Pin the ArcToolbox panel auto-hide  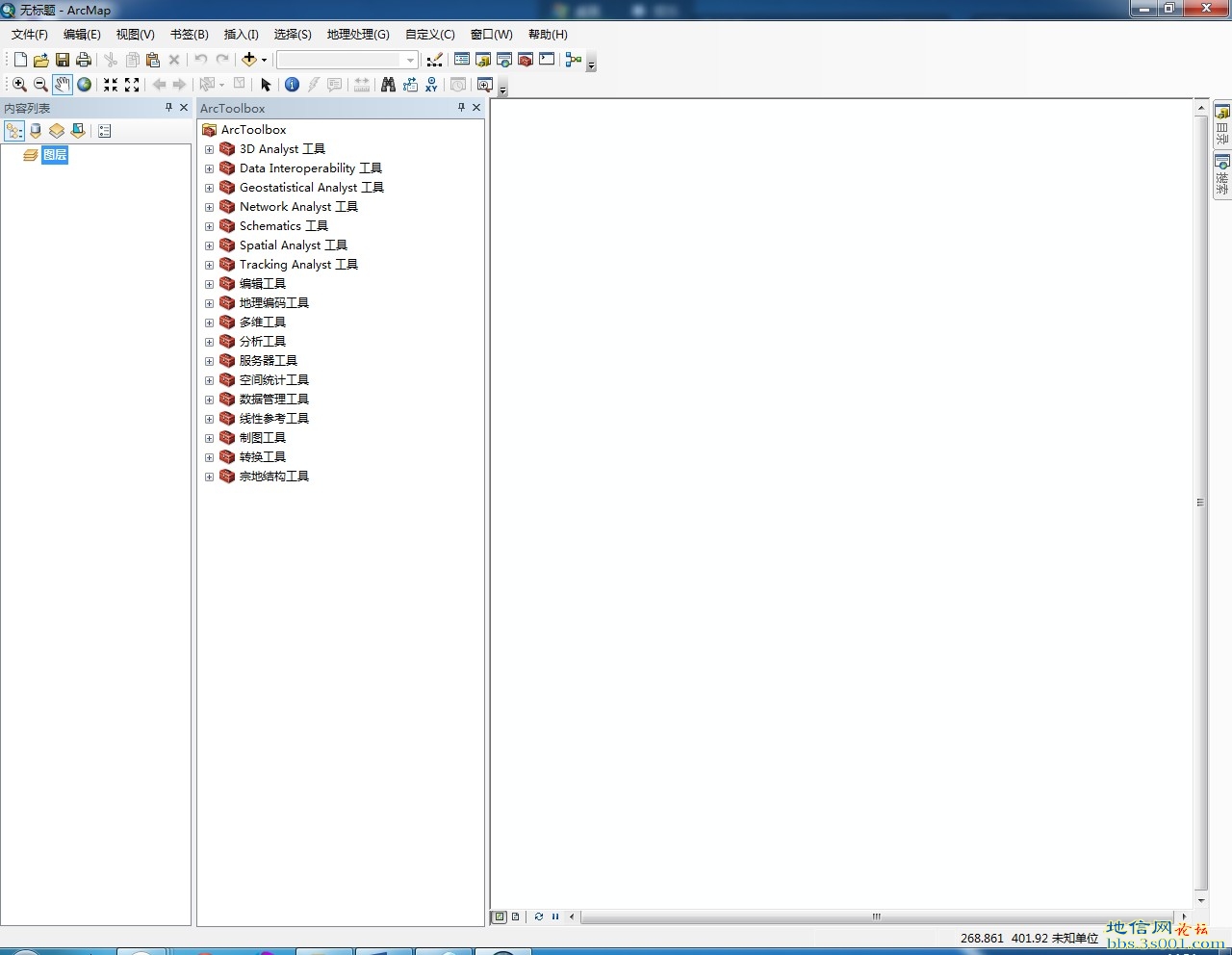click(x=461, y=108)
